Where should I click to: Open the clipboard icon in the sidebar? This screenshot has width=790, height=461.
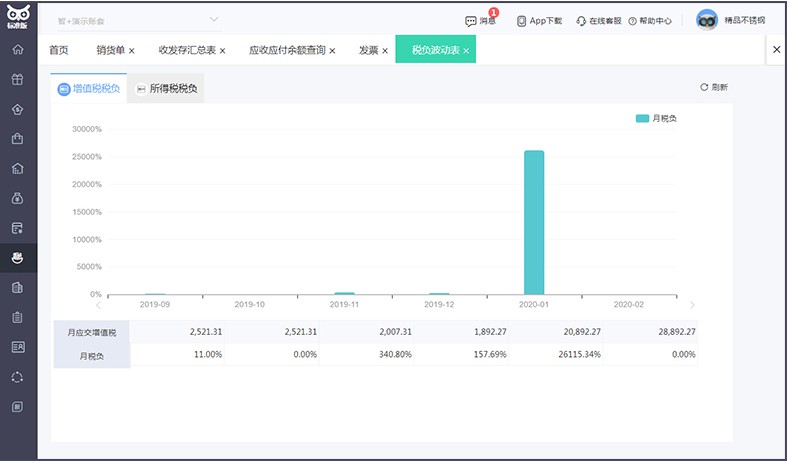point(18,317)
